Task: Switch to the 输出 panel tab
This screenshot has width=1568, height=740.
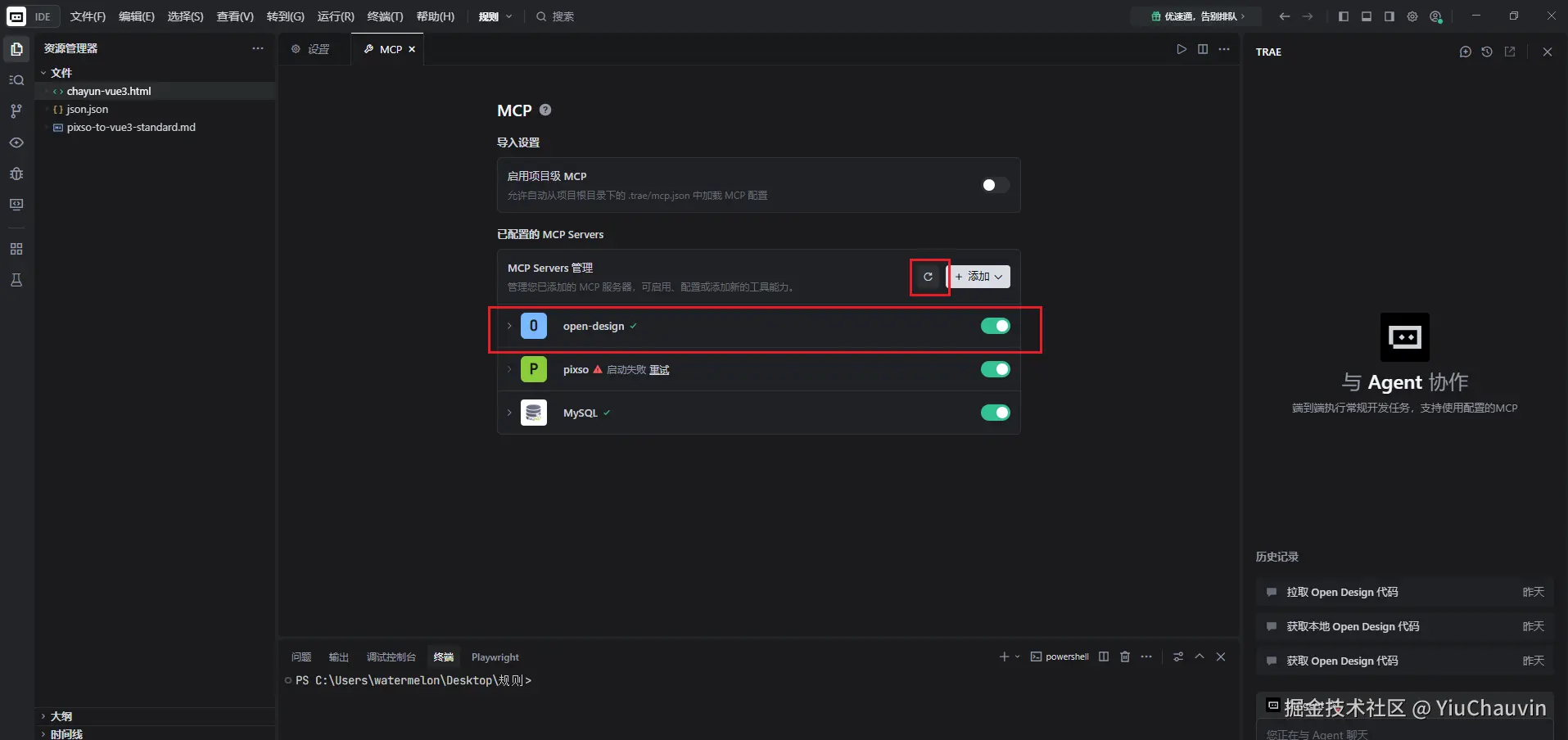Action: coord(339,657)
